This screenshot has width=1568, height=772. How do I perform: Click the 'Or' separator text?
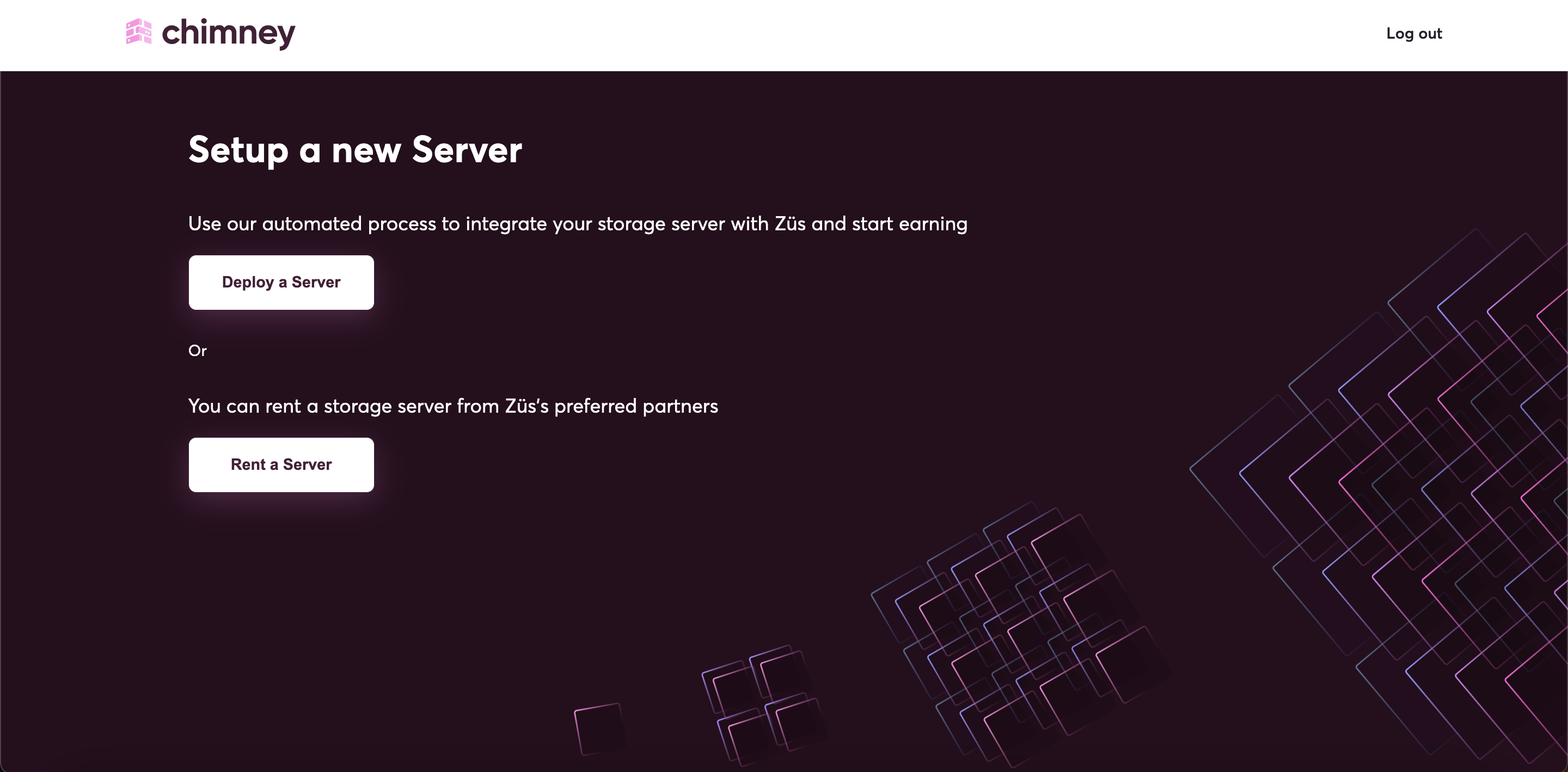pos(197,351)
